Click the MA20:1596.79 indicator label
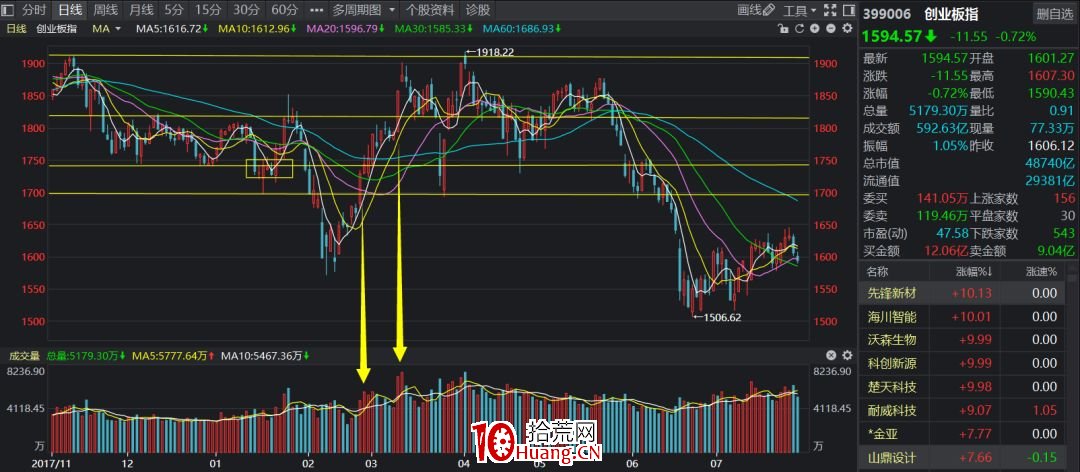This screenshot has width=1080, height=472. pyautogui.click(x=346, y=28)
